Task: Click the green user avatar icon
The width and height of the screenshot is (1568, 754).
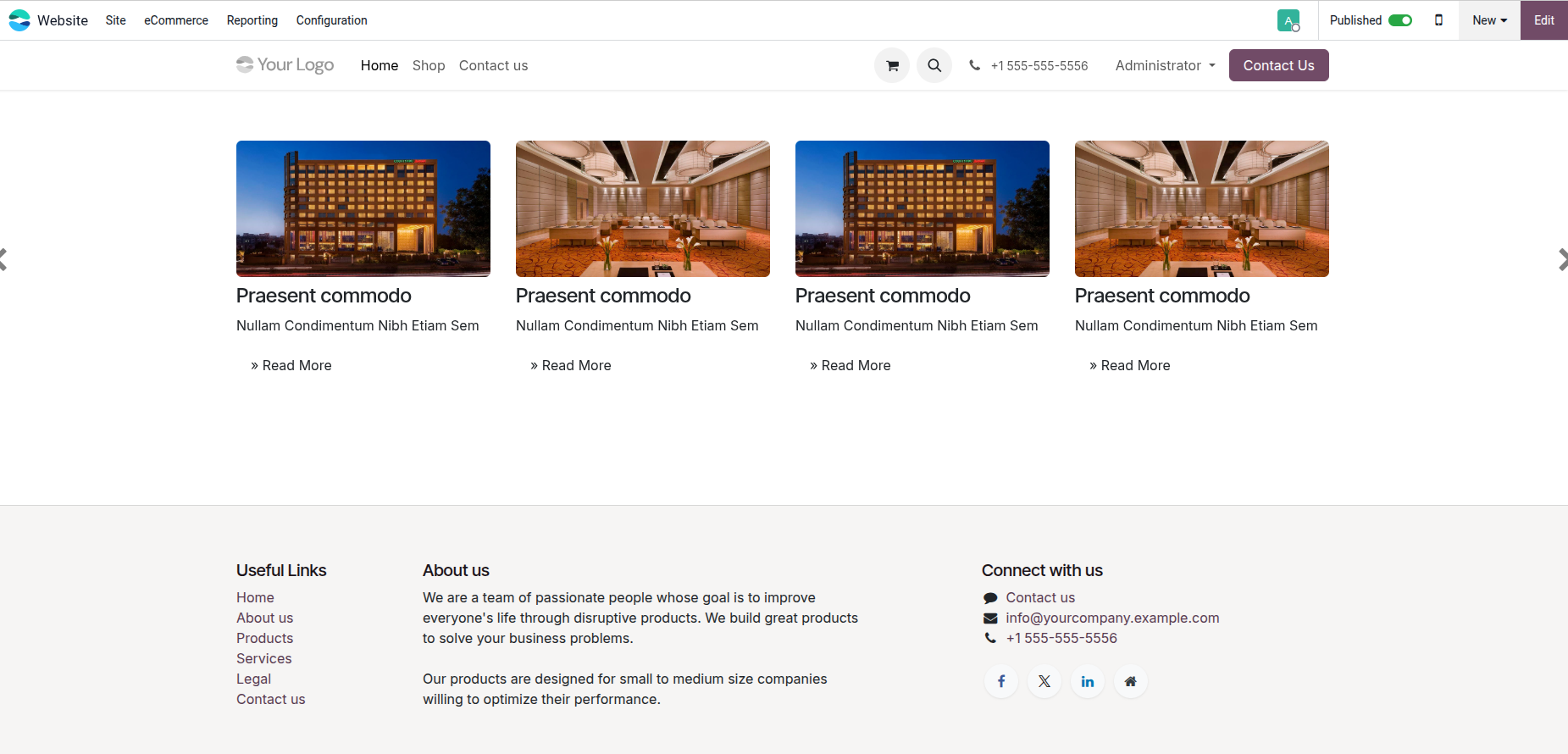Action: 1288,20
